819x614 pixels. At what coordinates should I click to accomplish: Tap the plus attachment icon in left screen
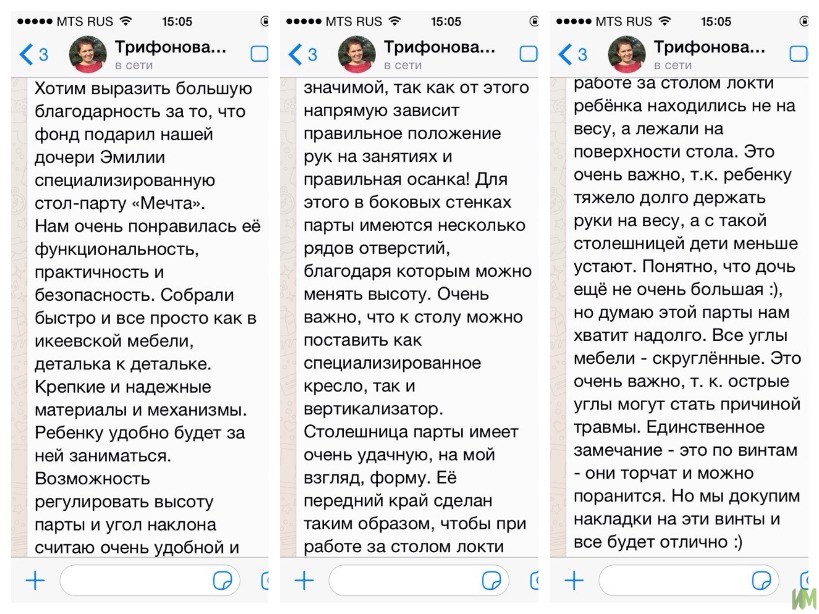[x=36, y=581]
